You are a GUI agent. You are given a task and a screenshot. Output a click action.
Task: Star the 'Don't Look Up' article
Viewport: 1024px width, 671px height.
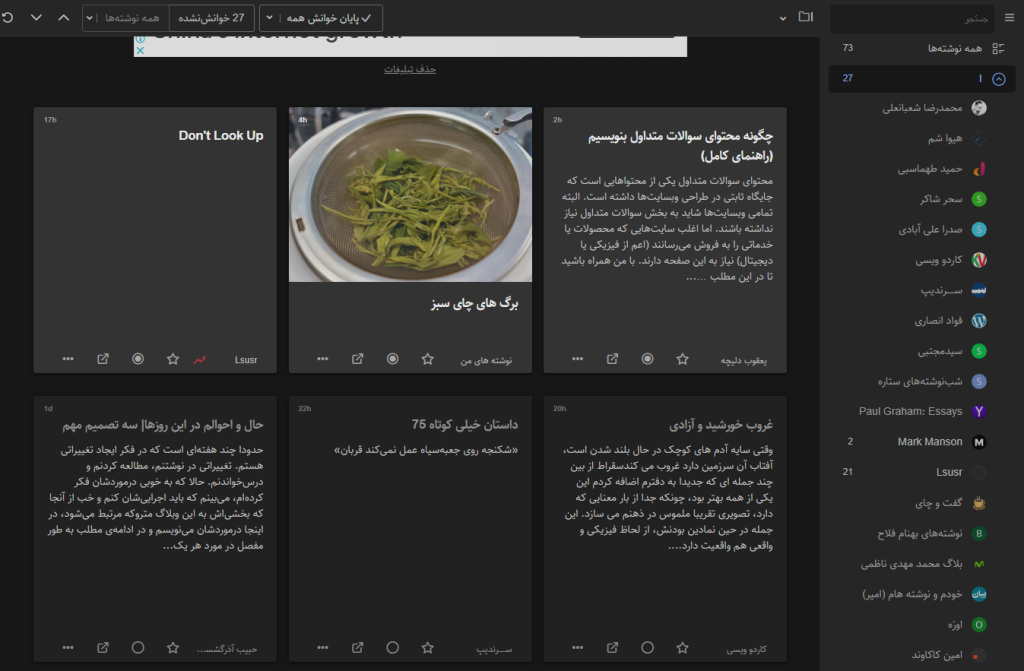(173, 359)
